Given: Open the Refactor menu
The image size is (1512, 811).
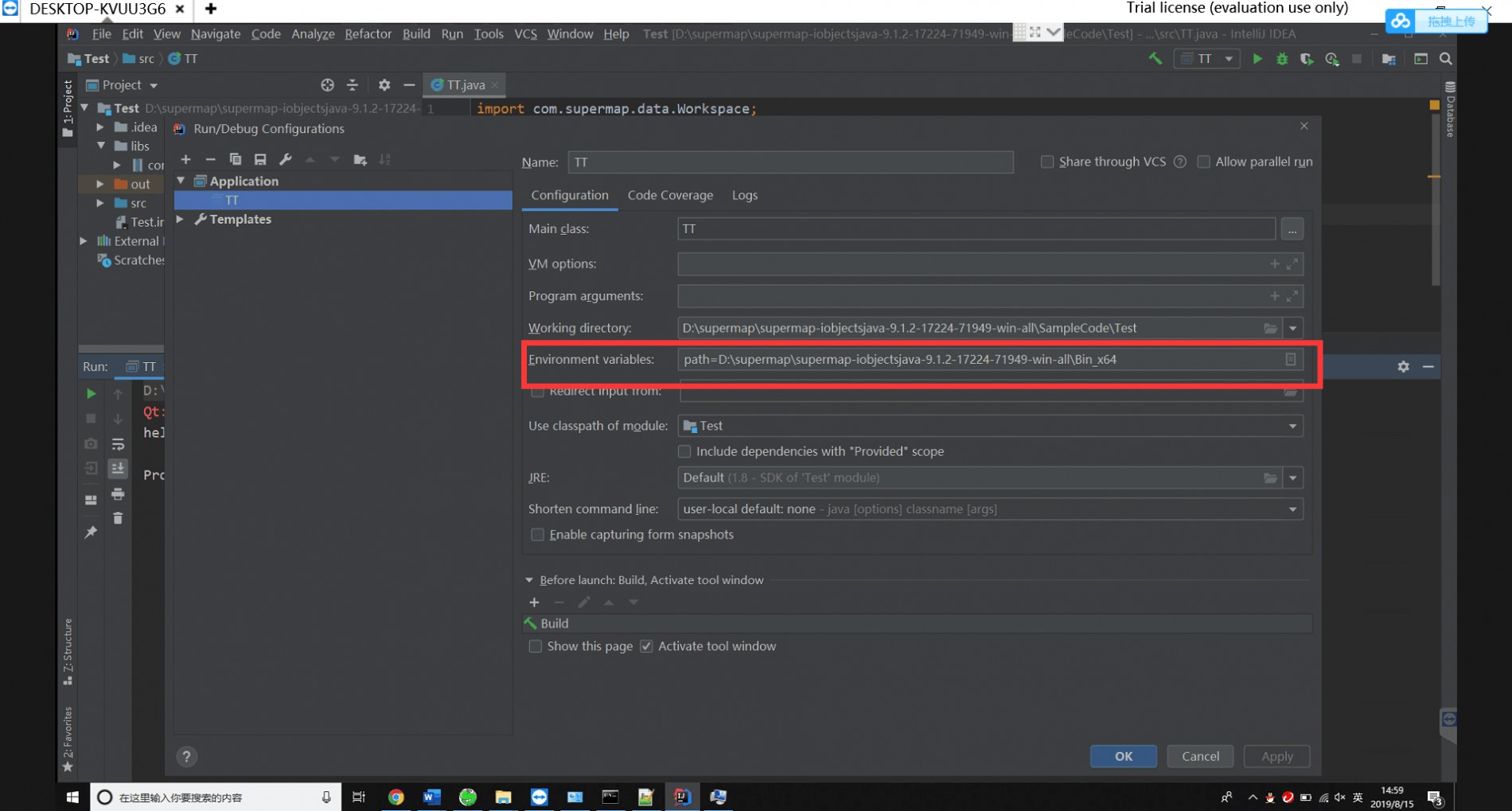Looking at the screenshot, I should pos(368,33).
